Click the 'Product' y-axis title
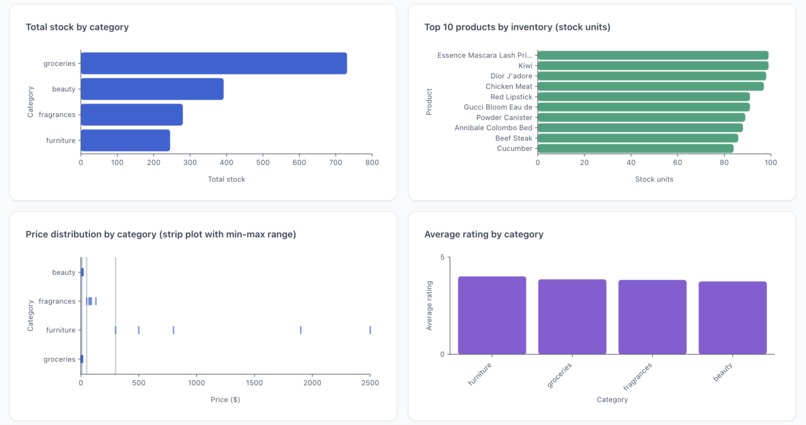Image resolution: width=806 pixels, height=425 pixels. (x=429, y=102)
